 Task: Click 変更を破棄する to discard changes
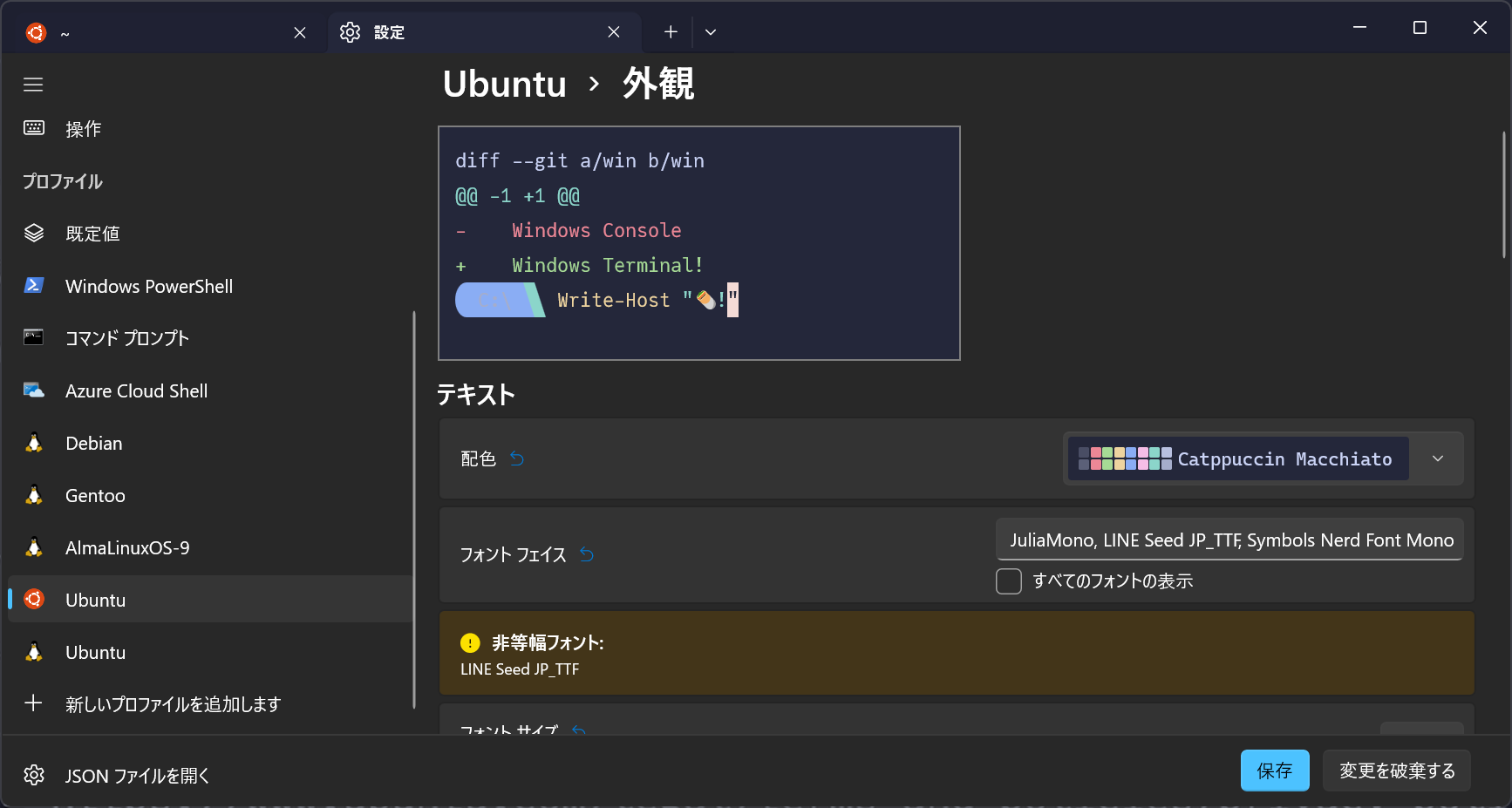pos(1397,771)
